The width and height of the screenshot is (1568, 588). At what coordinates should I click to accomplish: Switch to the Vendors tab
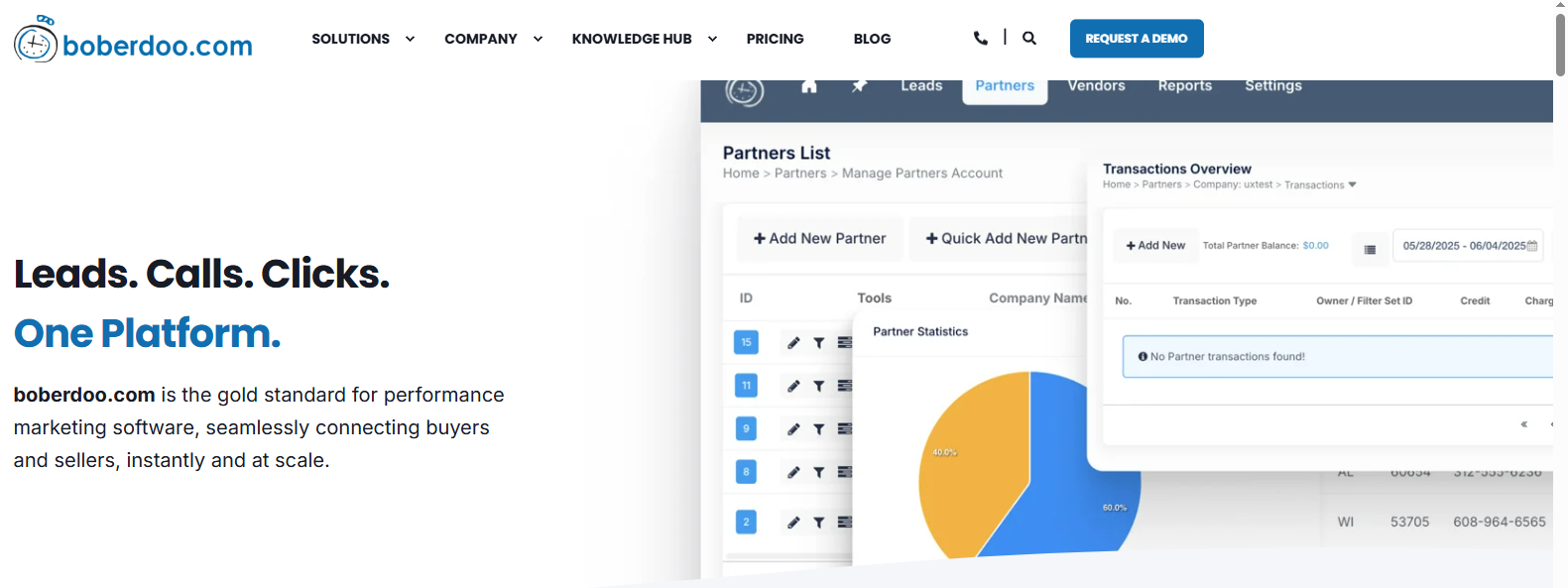point(1096,86)
